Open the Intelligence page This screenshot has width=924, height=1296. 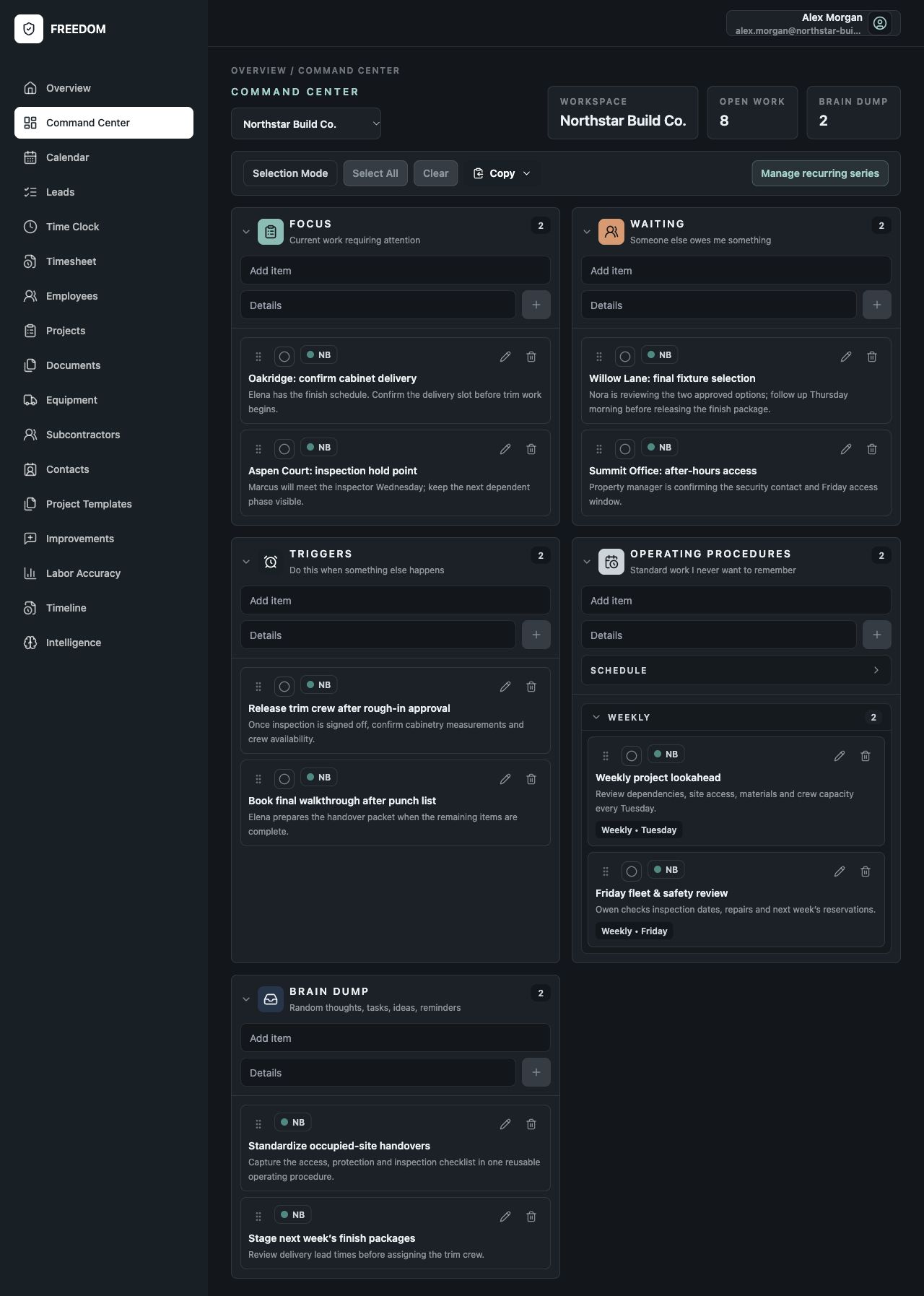tap(104, 643)
